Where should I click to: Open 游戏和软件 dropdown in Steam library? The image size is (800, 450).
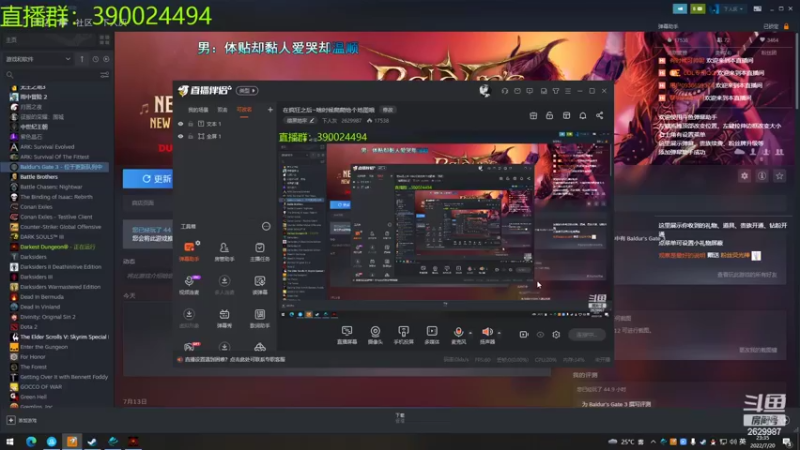tap(38, 59)
